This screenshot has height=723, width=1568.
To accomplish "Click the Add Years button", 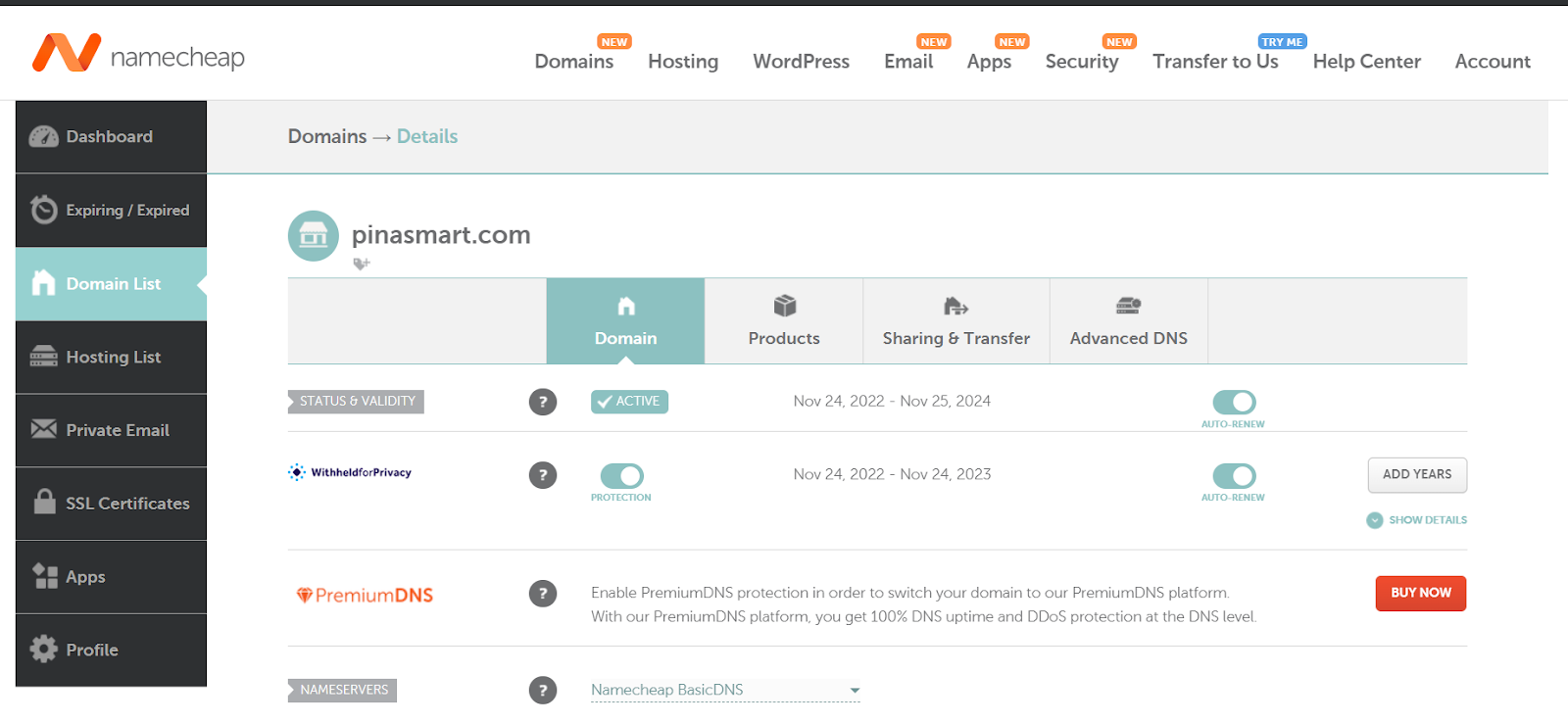I will click(x=1417, y=475).
